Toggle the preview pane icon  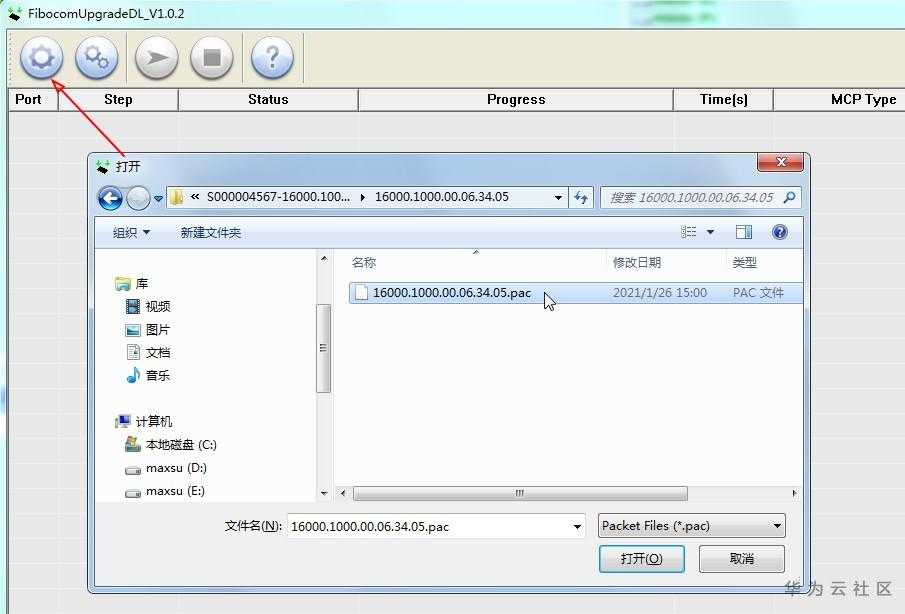[x=744, y=232]
